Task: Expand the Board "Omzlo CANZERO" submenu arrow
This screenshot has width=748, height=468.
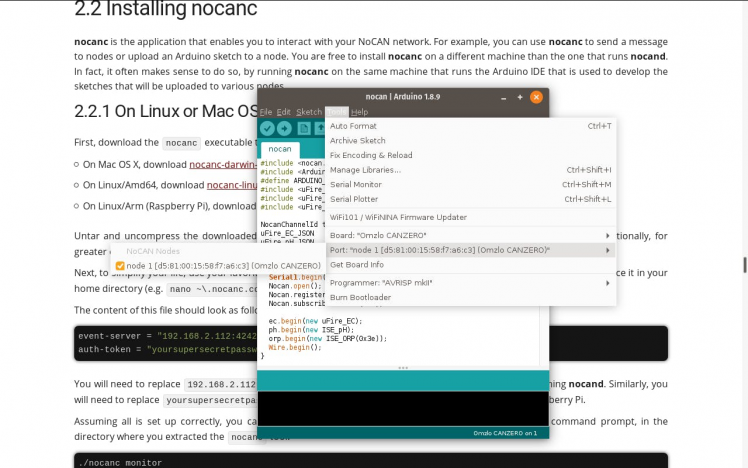Action: click(x=607, y=235)
